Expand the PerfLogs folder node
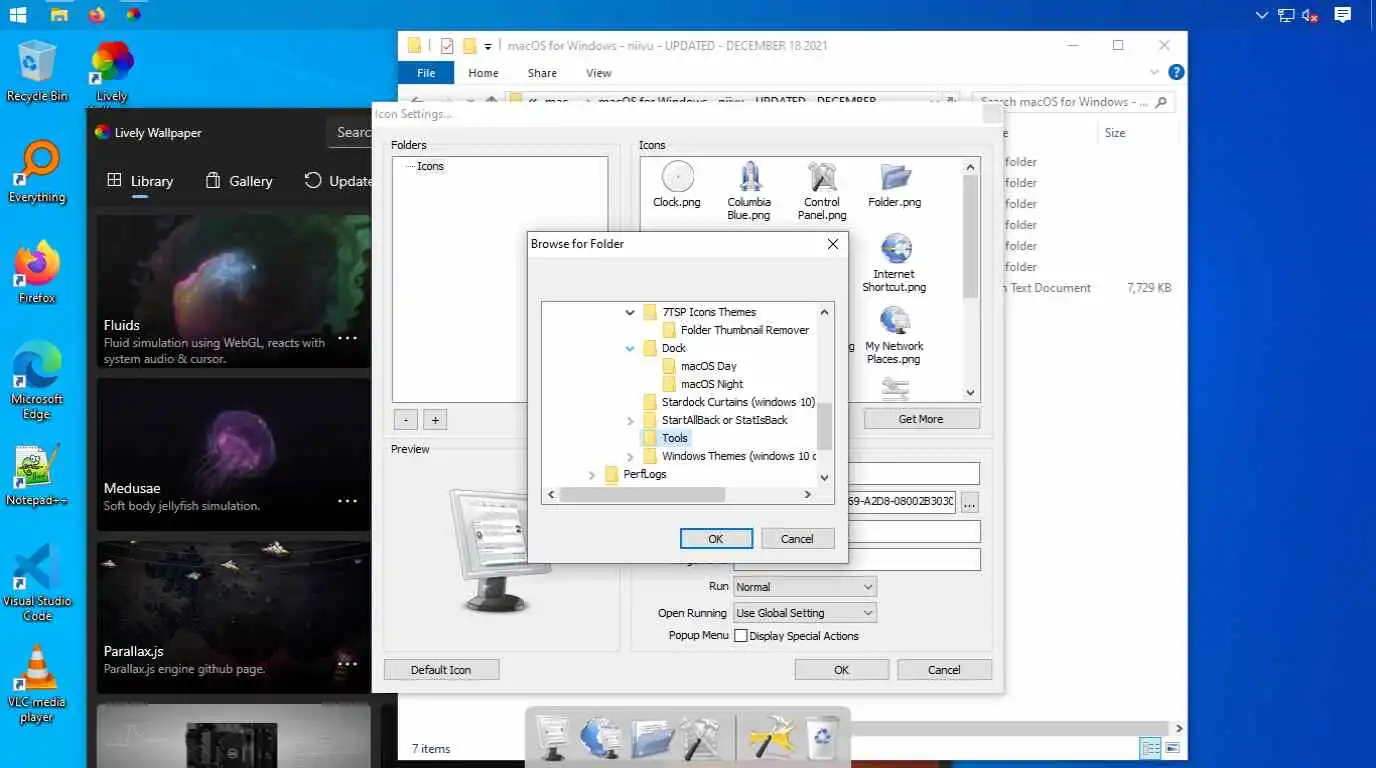The width and height of the screenshot is (1376, 768). 592,474
